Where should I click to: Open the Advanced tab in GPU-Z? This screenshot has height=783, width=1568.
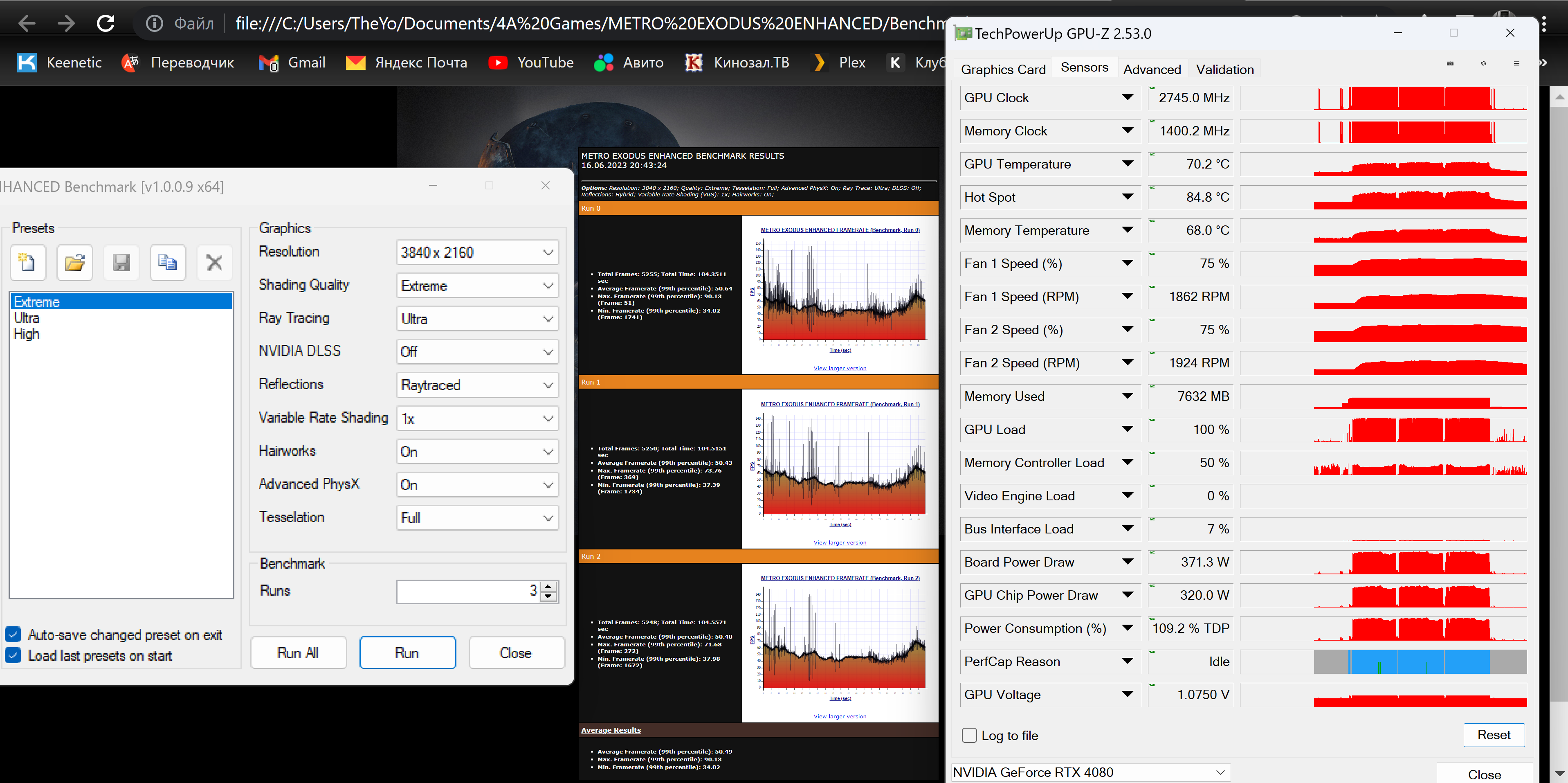[1152, 70]
